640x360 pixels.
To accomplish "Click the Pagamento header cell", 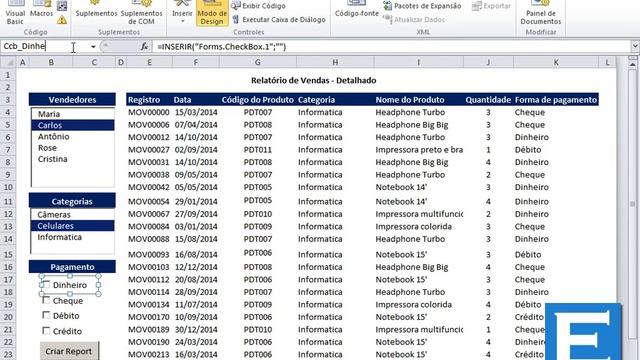I will [x=72, y=267].
